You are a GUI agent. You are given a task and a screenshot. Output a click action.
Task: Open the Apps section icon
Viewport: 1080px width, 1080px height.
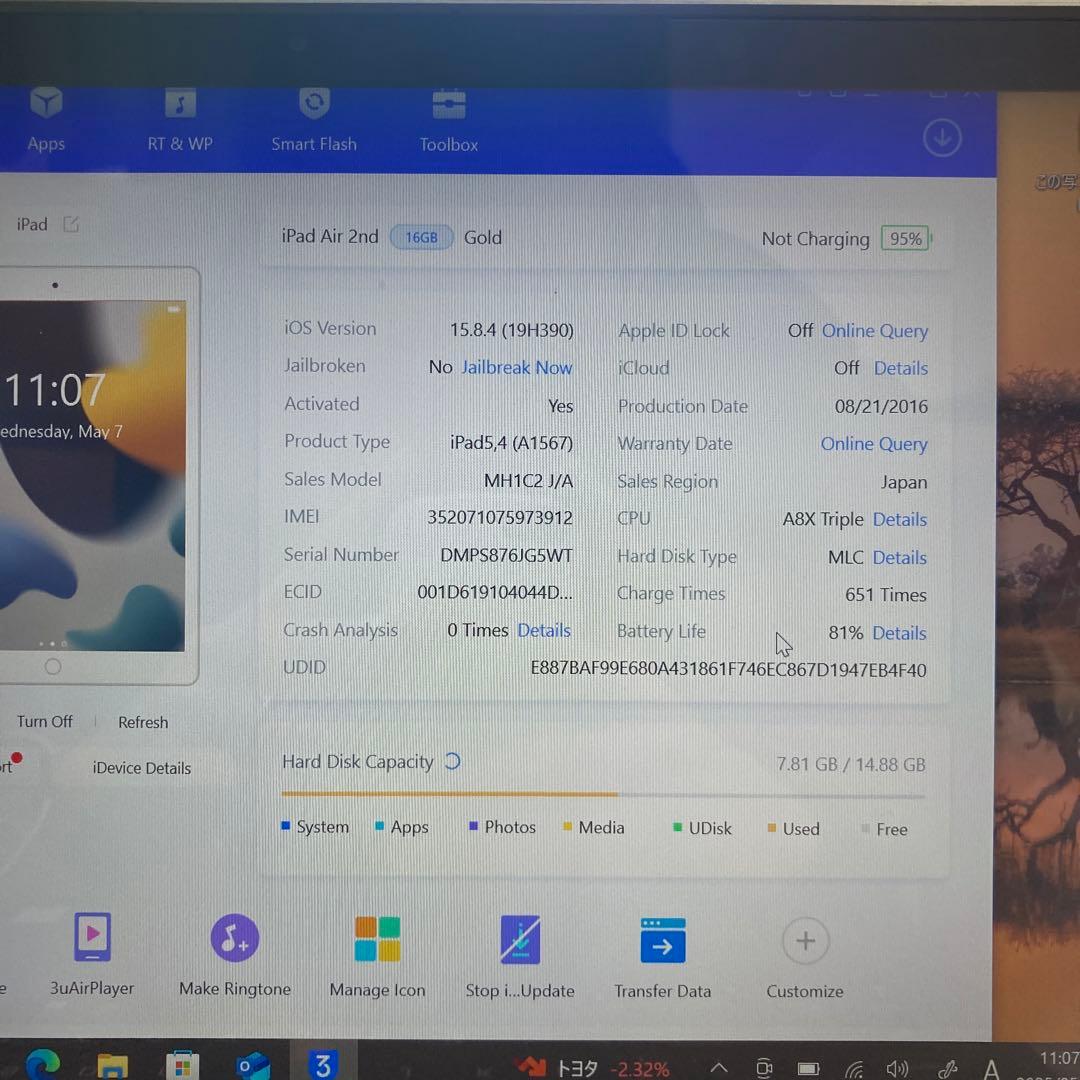tap(46, 103)
